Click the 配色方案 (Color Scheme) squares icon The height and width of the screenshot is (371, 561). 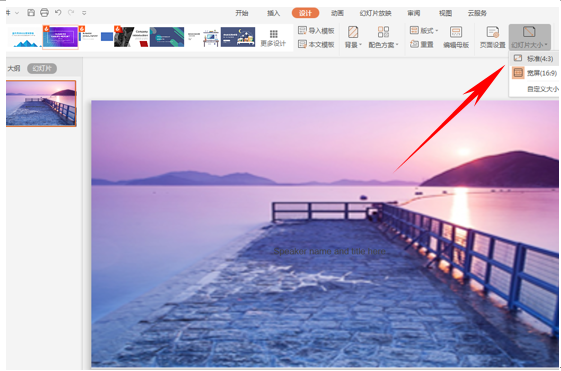[383, 32]
